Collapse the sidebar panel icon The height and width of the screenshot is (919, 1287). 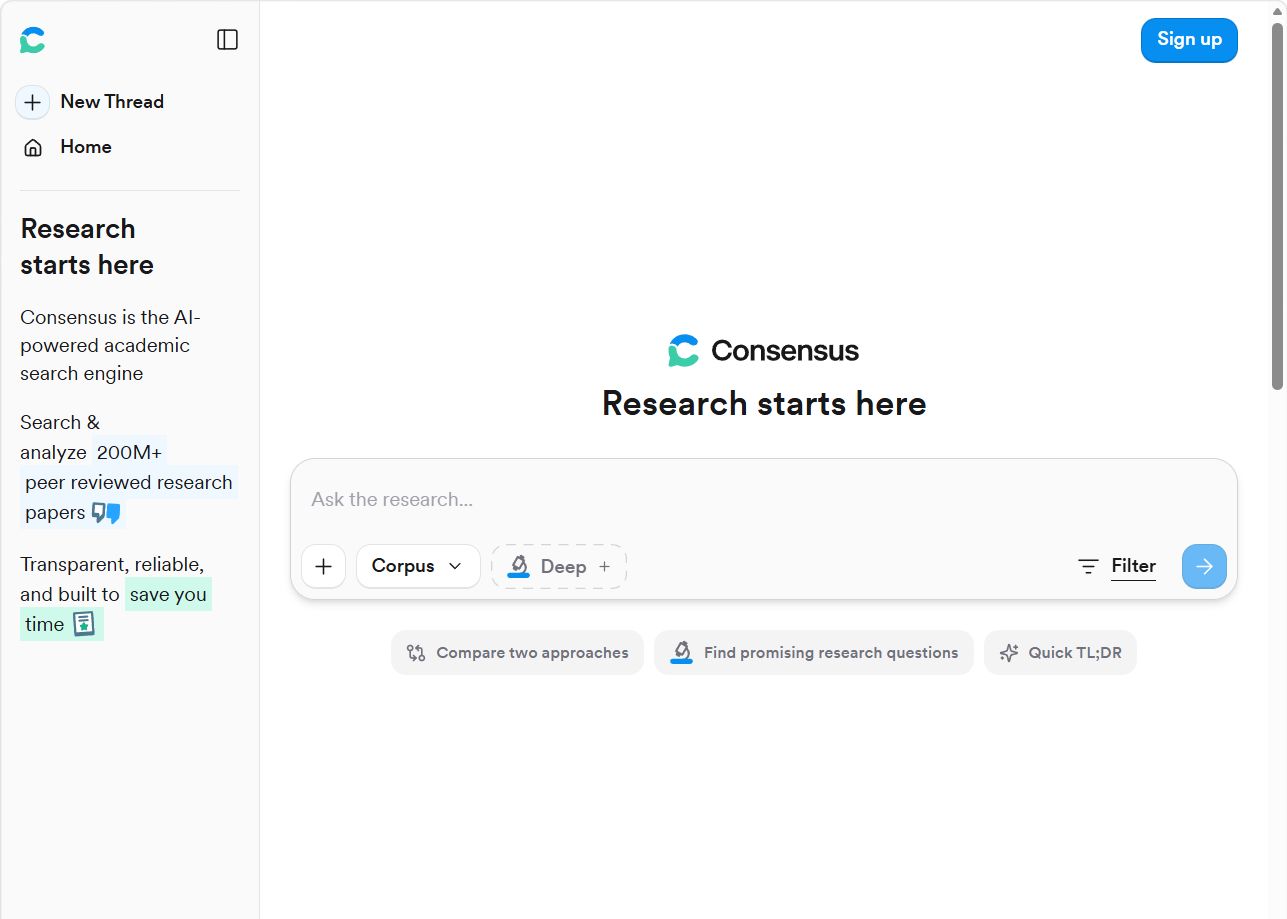[x=228, y=39]
